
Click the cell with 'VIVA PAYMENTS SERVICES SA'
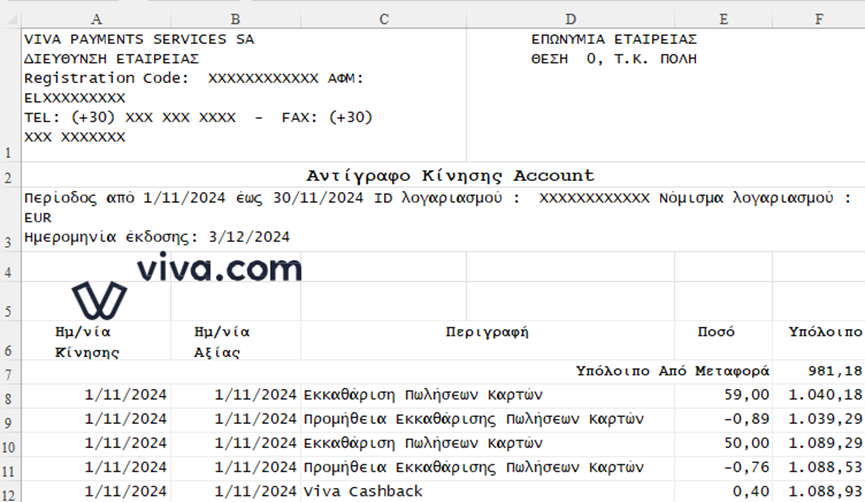click(x=244, y=95)
